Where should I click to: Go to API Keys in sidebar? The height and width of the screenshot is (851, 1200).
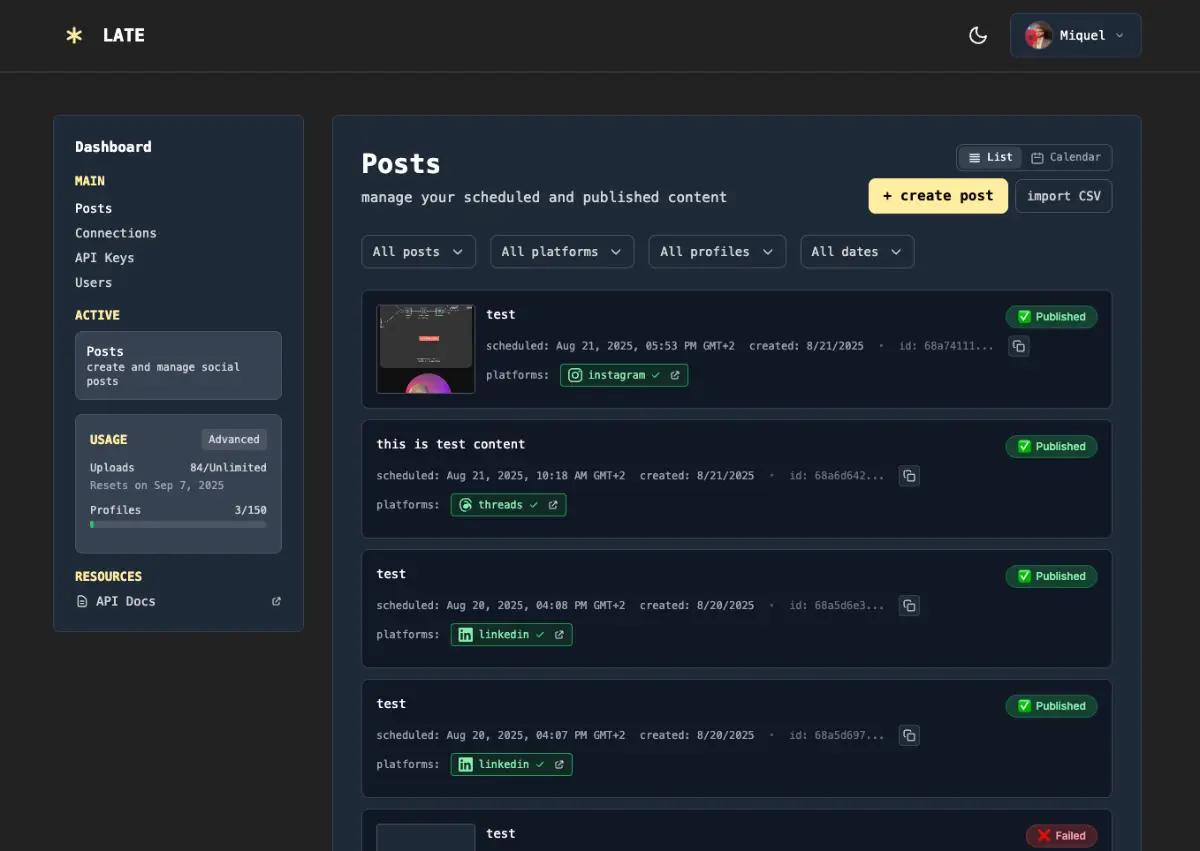(x=105, y=258)
